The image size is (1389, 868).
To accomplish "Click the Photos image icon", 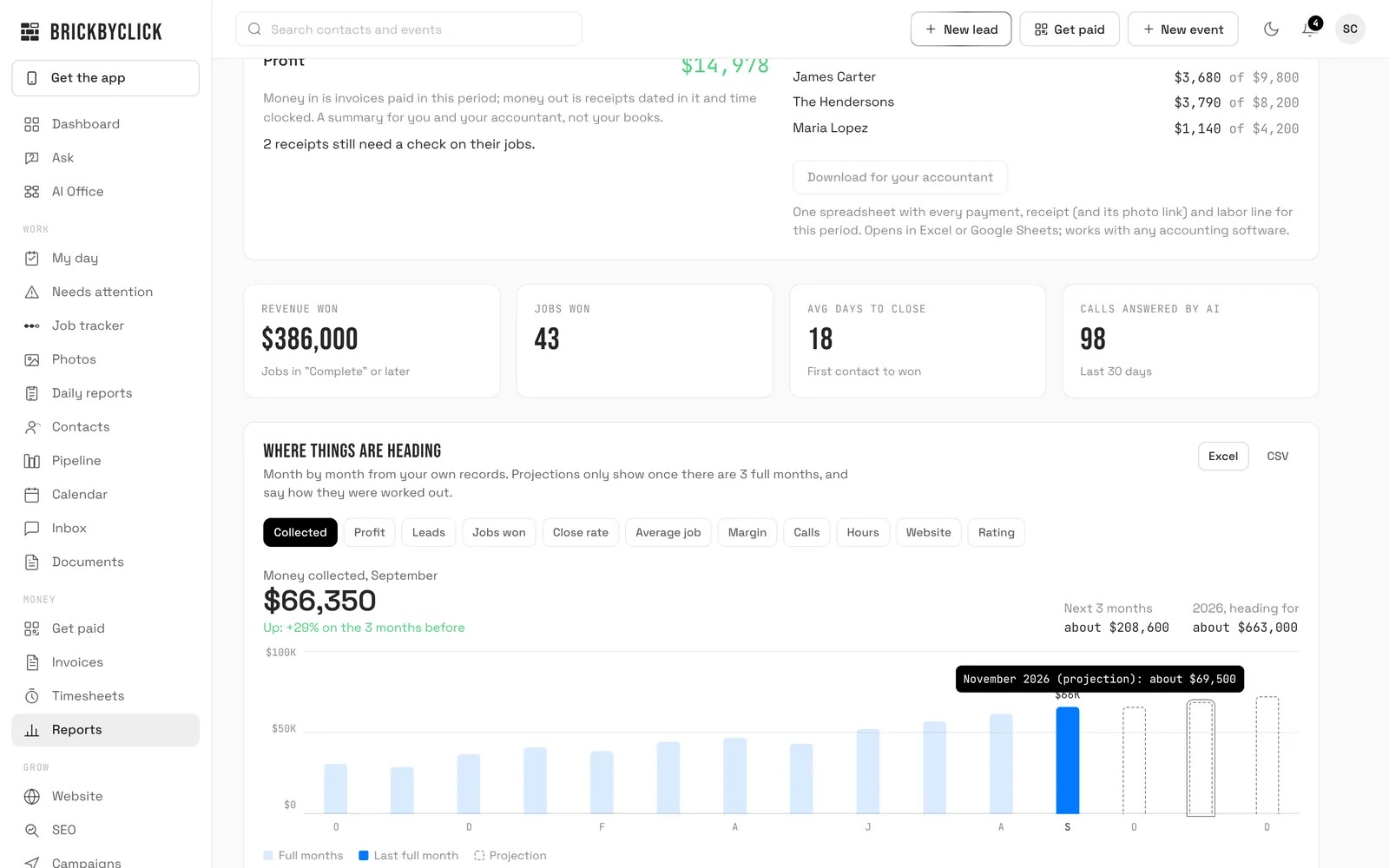I will (32, 359).
